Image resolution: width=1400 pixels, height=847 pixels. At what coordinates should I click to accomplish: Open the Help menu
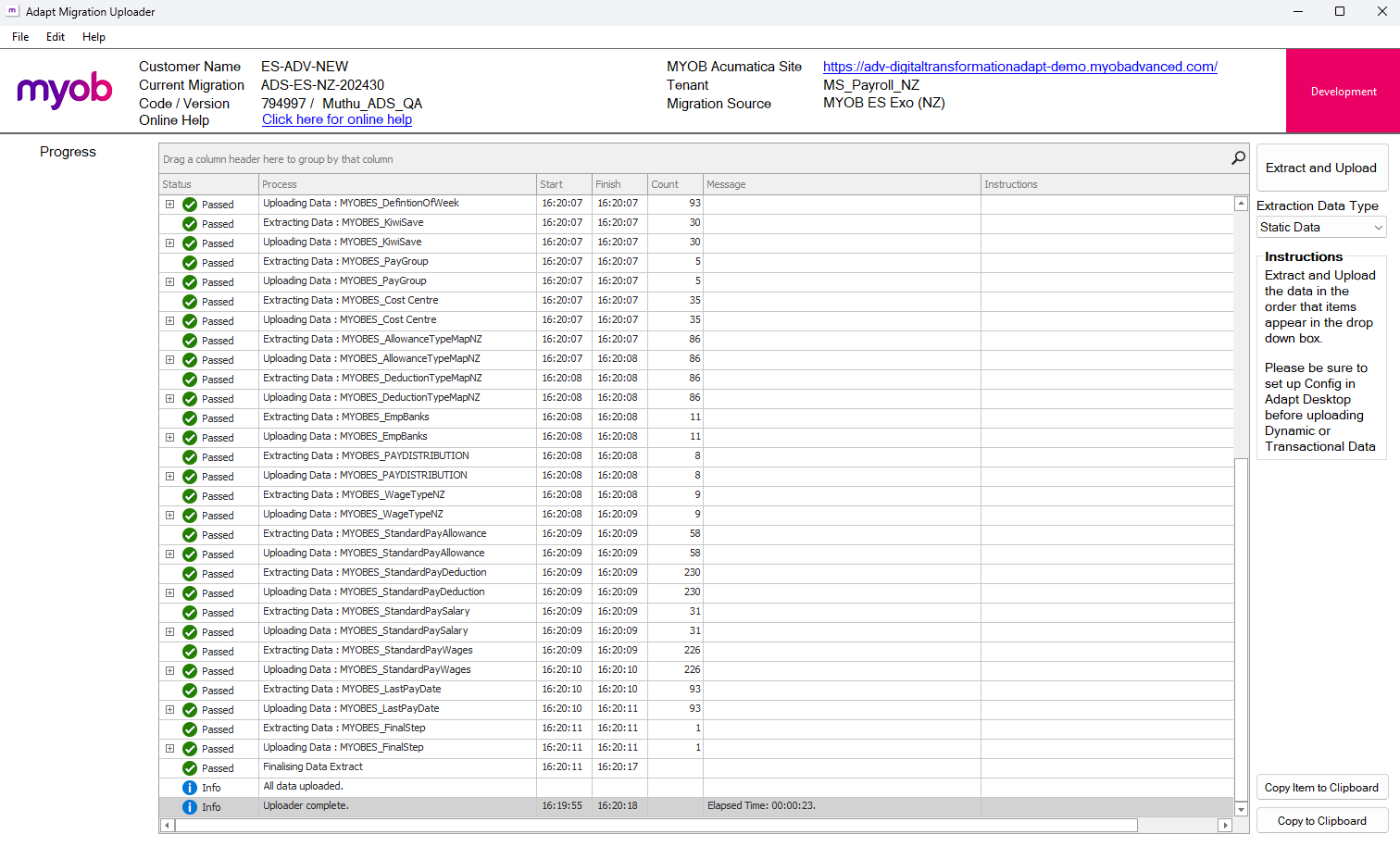click(x=94, y=37)
